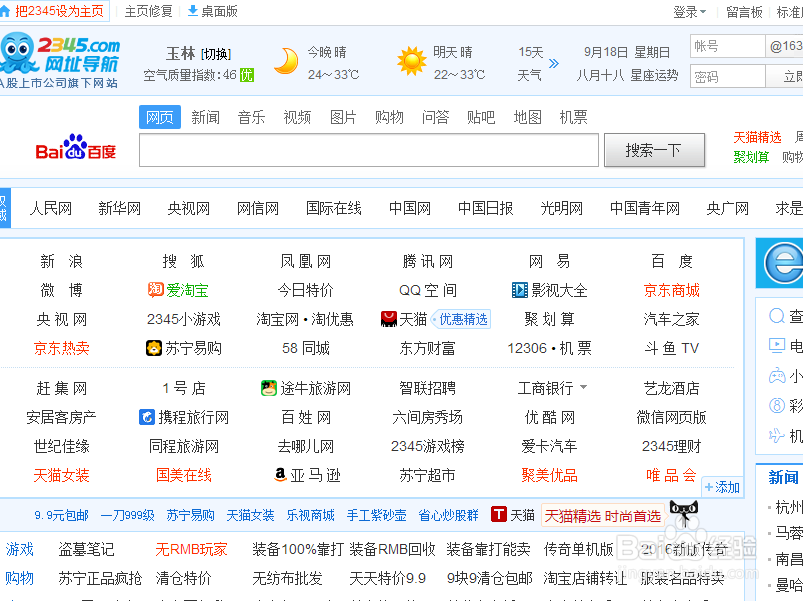Open the 聚划算 green link beside search
Viewport: 803px width, 601px height.
pos(751,157)
